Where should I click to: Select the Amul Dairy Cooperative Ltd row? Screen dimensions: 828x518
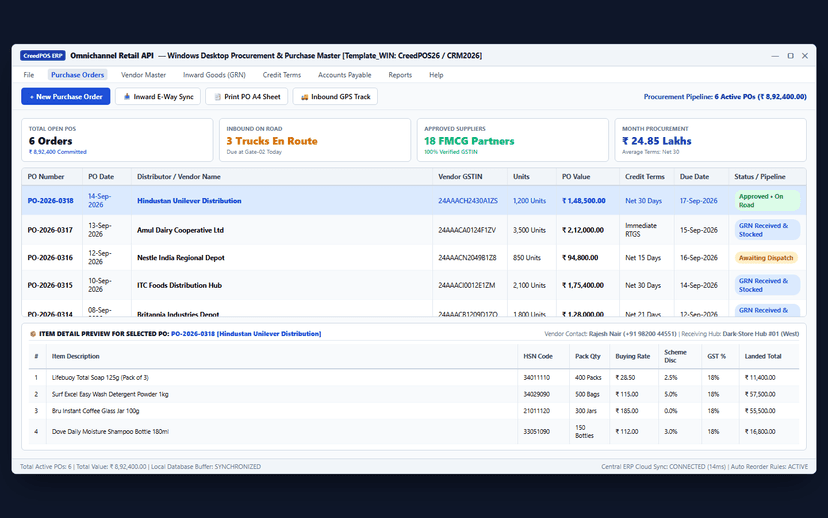413,230
